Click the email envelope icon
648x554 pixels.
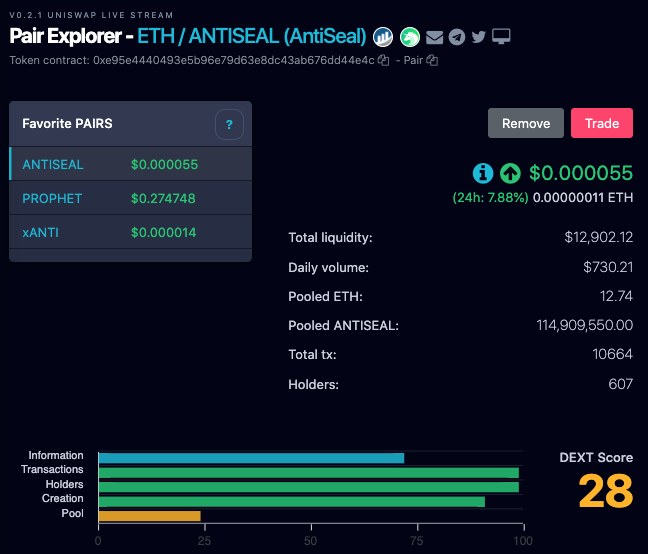pyautogui.click(x=434, y=37)
